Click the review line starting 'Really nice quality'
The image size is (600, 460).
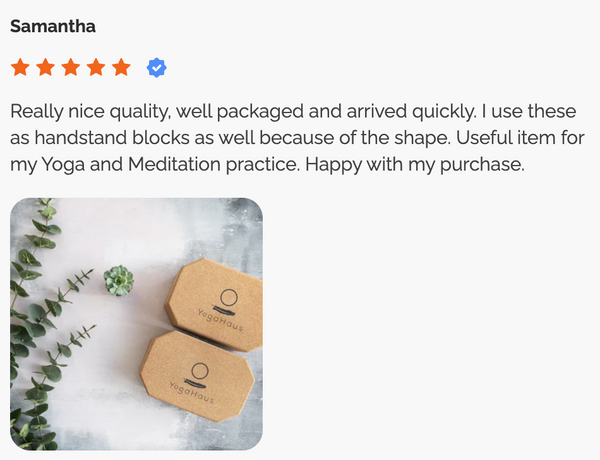pos(293,112)
